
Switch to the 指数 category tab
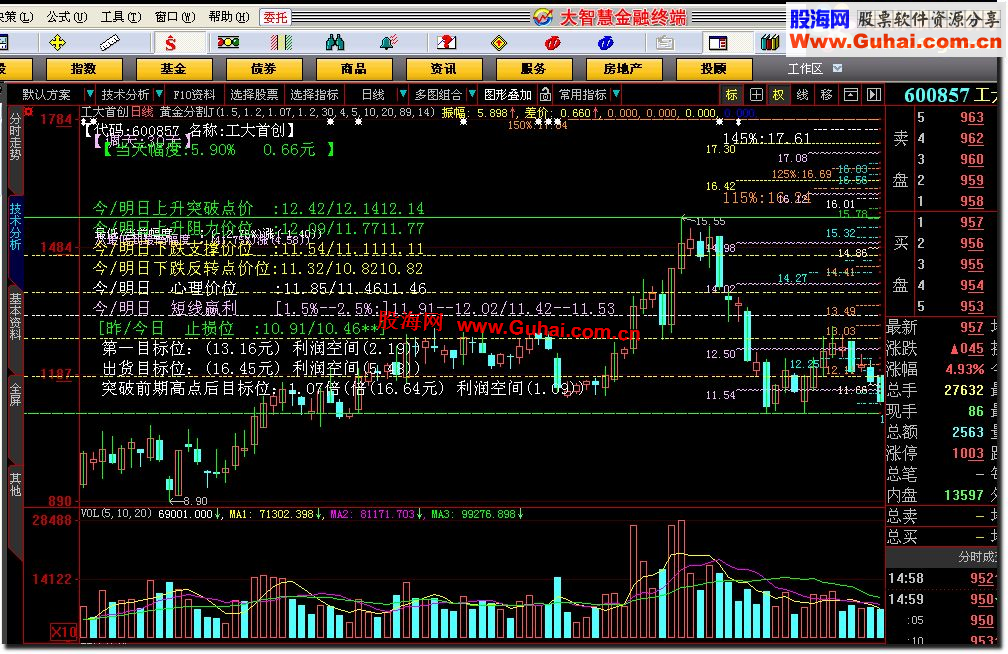point(84,68)
